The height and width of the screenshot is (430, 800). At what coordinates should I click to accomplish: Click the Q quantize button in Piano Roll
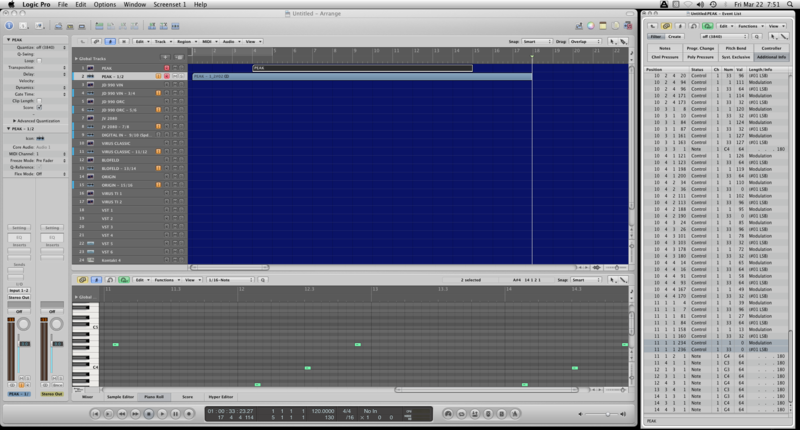click(x=263, y=280)
